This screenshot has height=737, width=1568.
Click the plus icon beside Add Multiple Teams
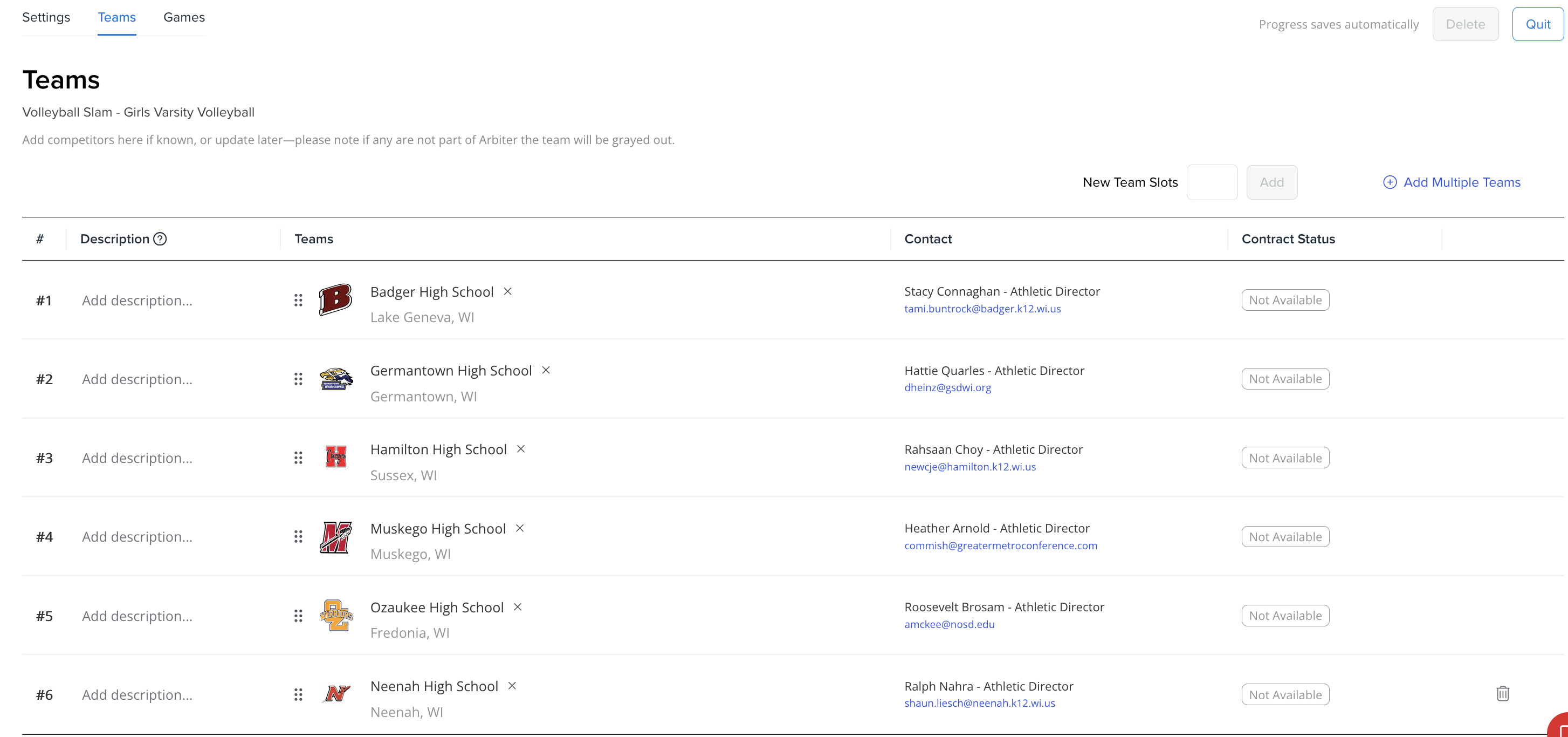1390,182
